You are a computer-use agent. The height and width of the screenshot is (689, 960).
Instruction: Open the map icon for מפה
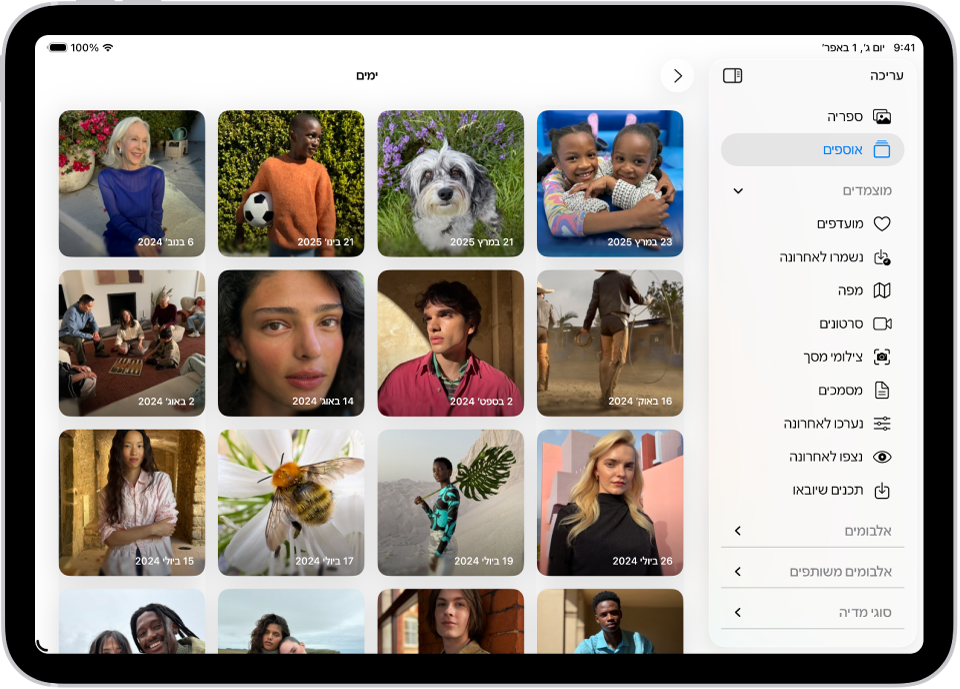(x=881, y=290)
